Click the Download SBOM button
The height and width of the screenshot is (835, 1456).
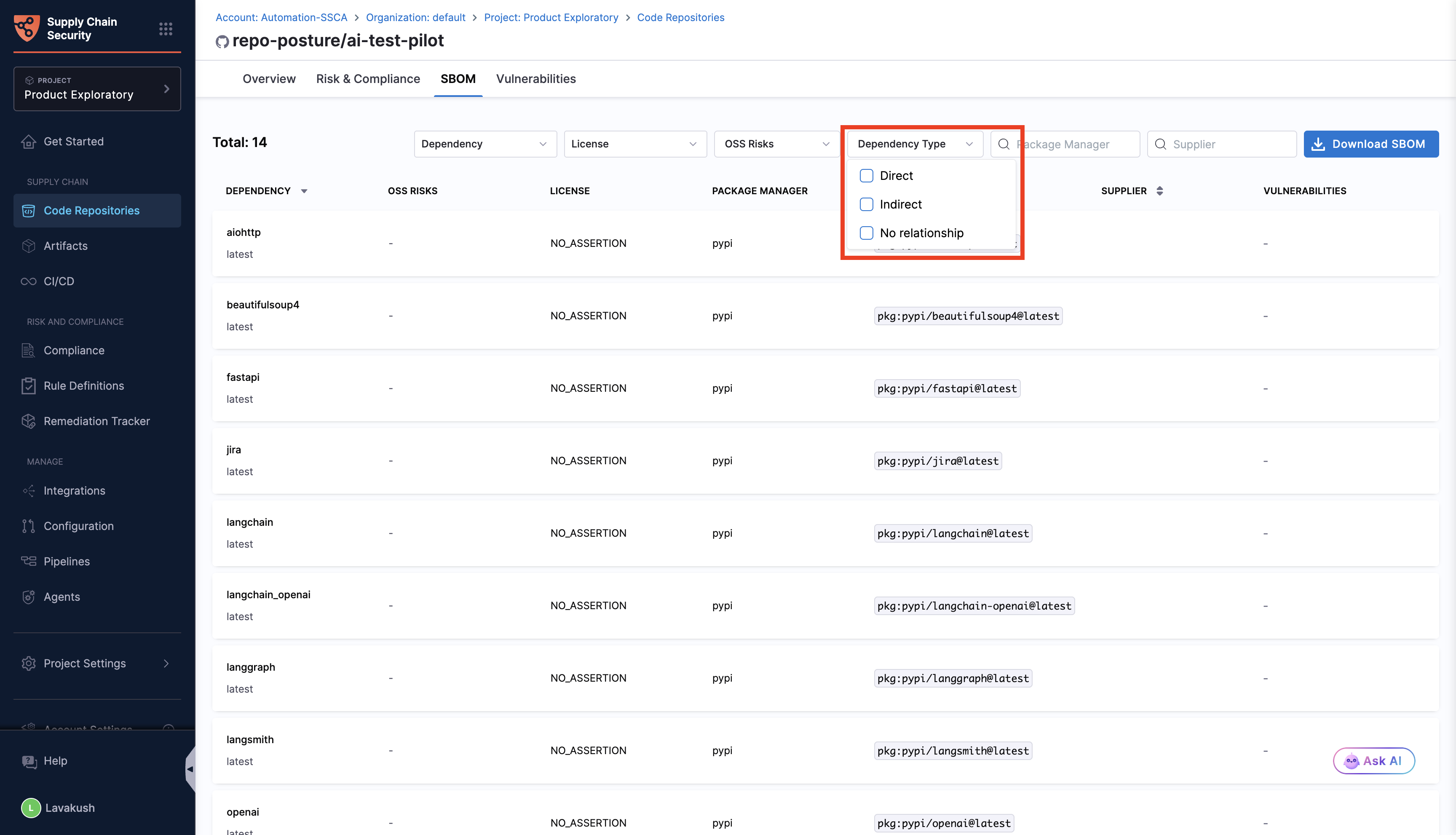click(x=1370, y=144)
